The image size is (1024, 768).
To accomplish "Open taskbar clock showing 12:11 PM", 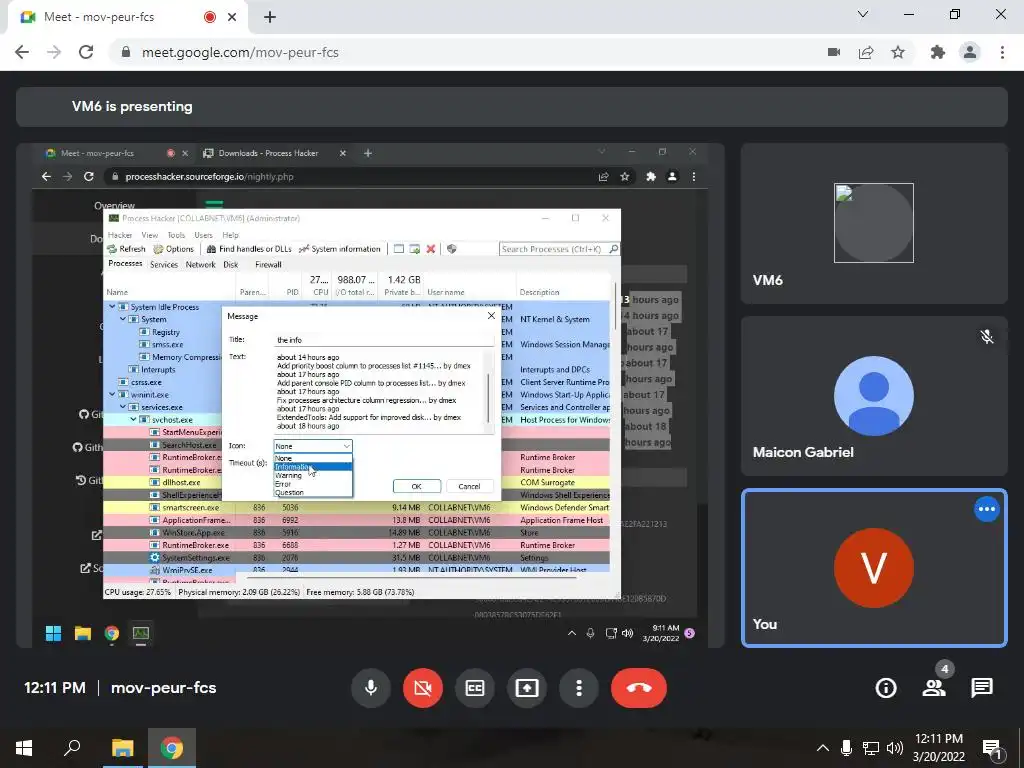I will [x=938, y=748].
